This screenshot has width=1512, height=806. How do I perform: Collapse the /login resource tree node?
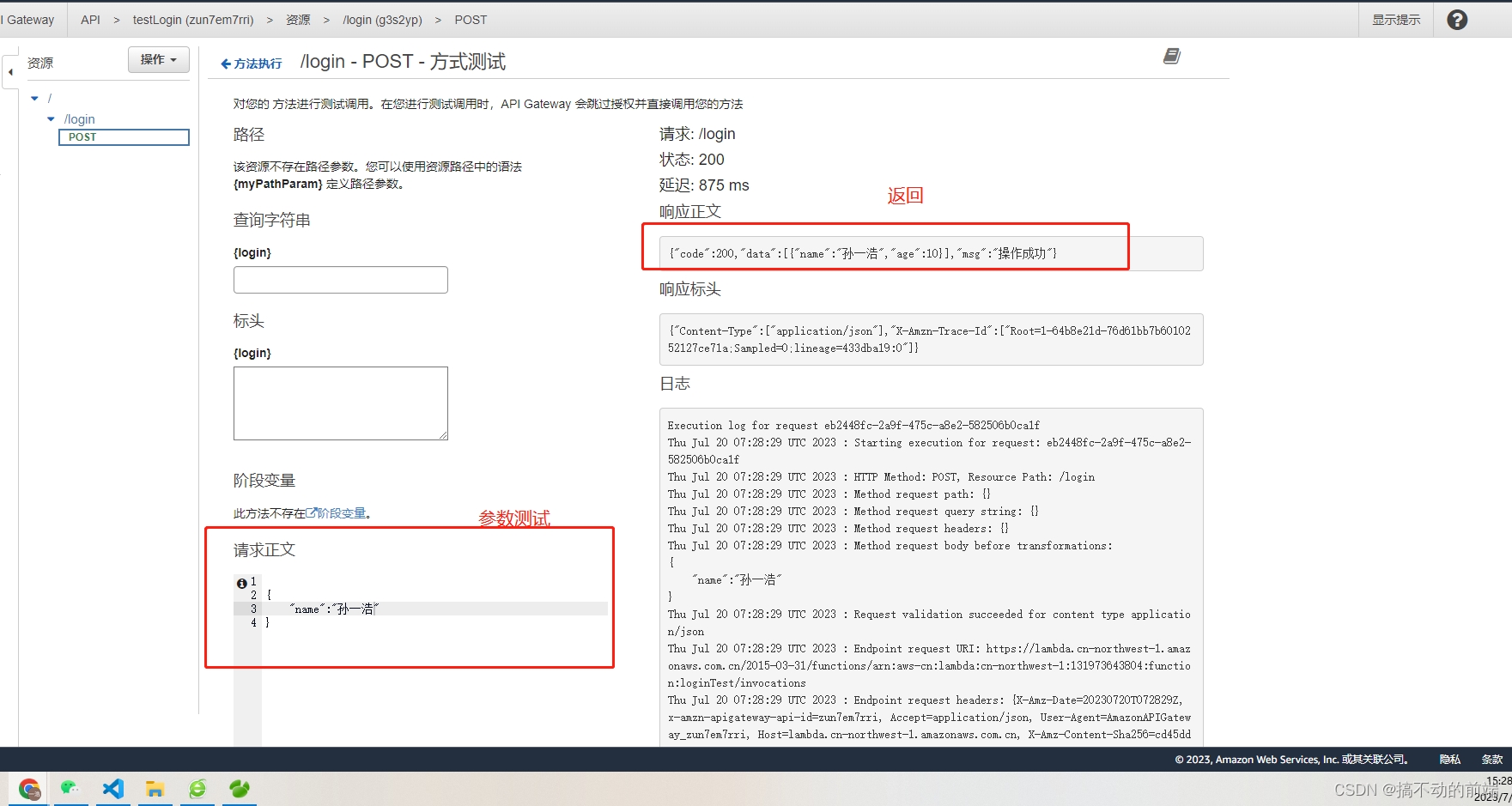(51, 119)
